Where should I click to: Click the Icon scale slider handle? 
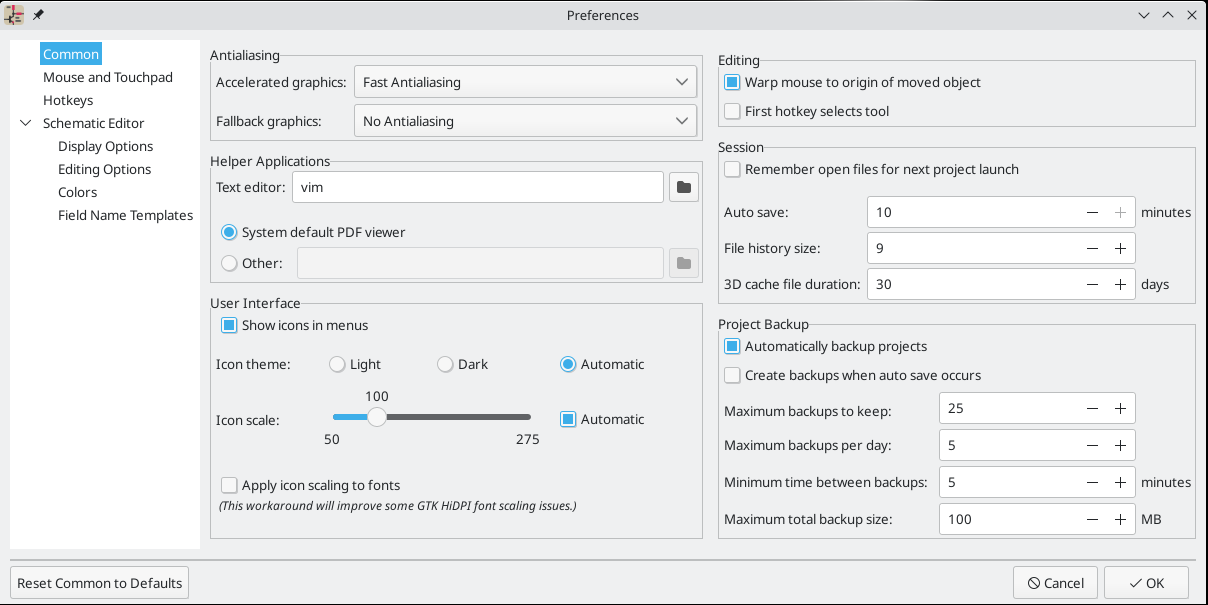click(x=377, y=417)
